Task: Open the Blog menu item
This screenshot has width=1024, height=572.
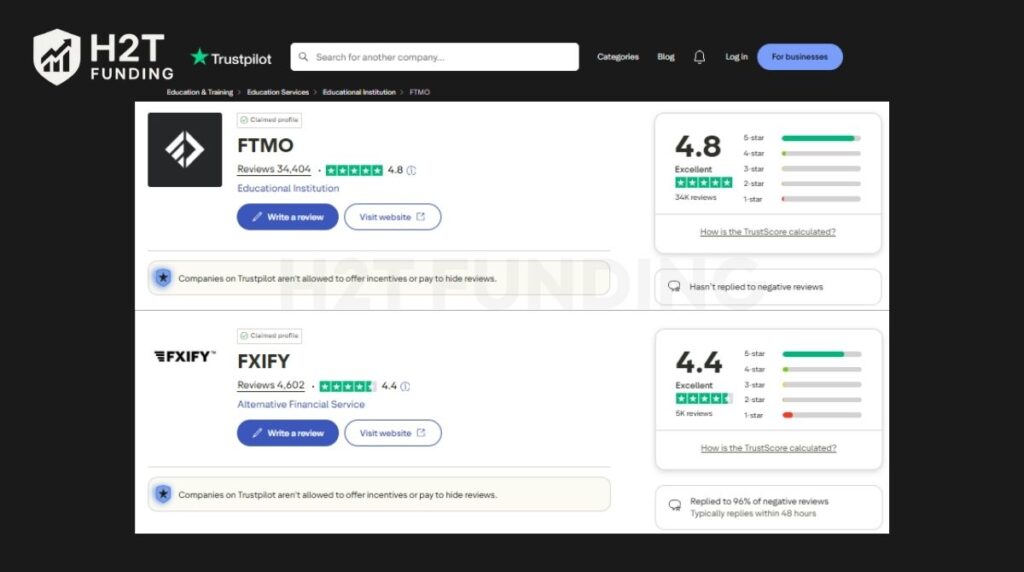Action: [x=665, y=57]
